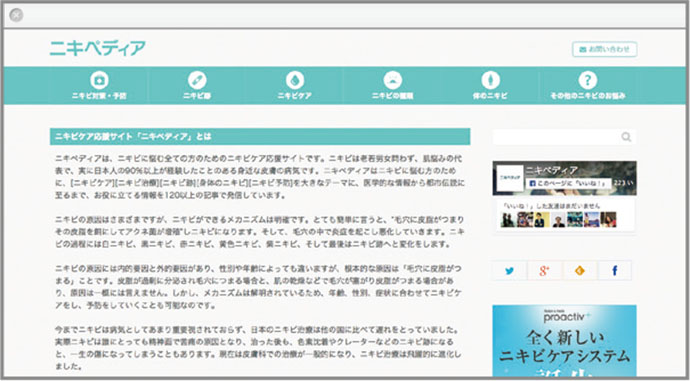This screenshot has height=381, width=690.
Task: Click the ニキペディア page name in Facebook widget
Action: click(x=551, y=170)
